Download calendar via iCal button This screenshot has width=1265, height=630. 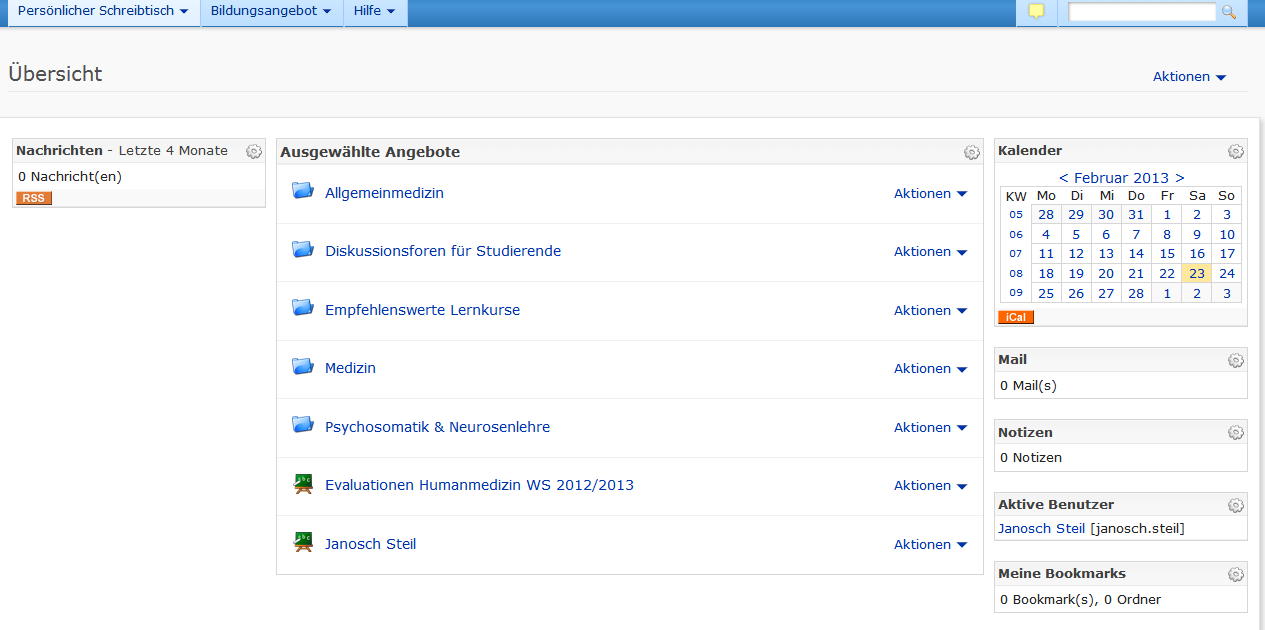click(1016, 317)
